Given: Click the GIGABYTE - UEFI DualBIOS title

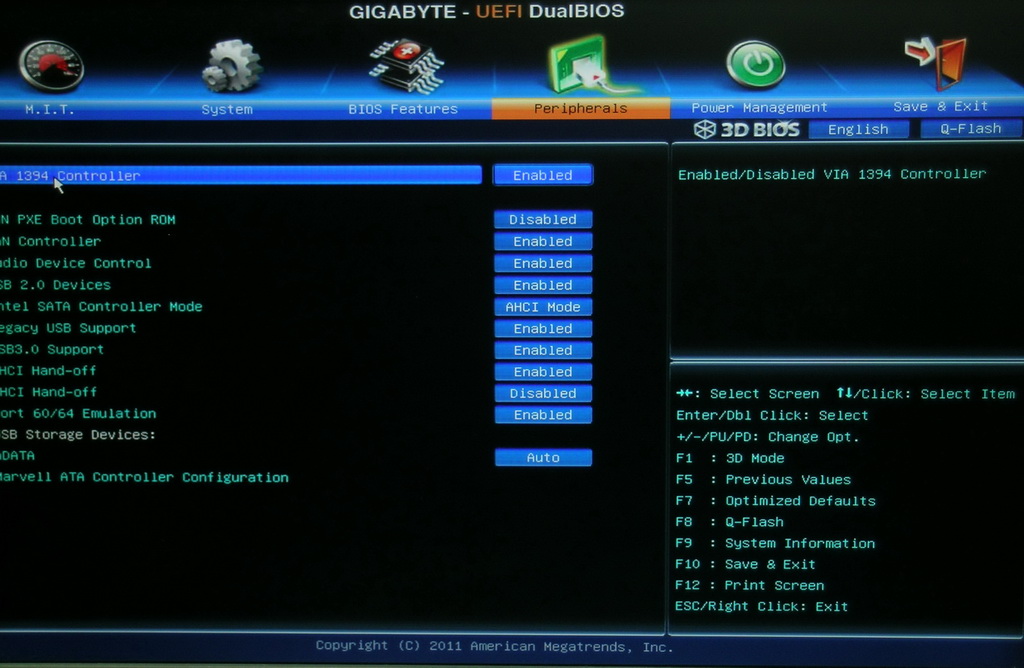Looking at the screenshot, I should [x=487, y=12].
